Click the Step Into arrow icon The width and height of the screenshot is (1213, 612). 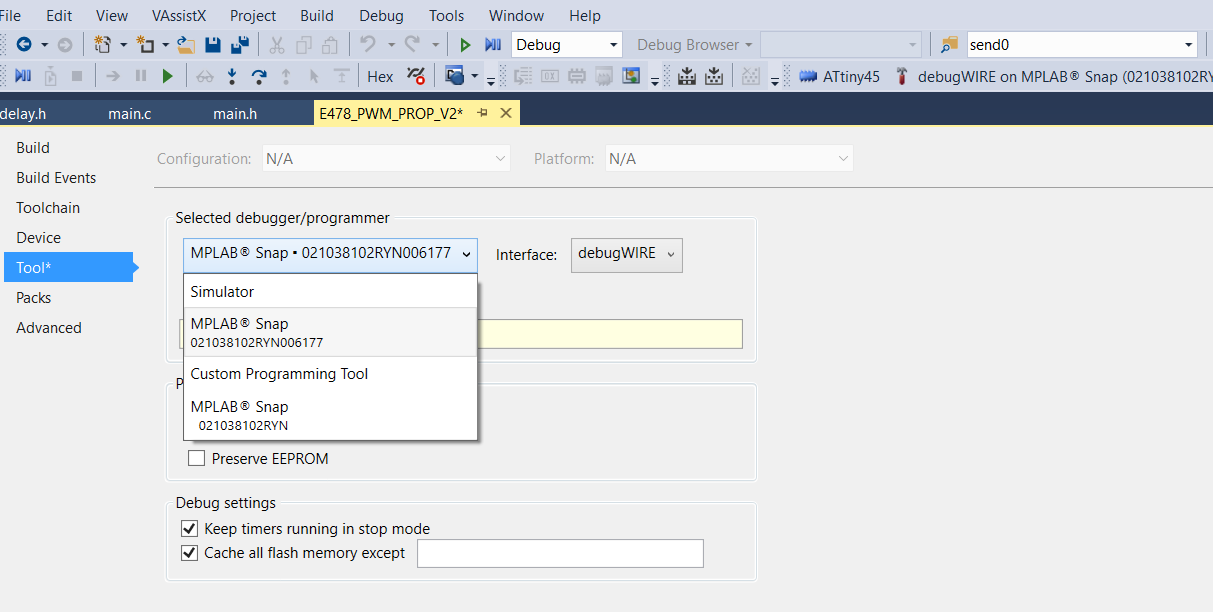pyautogui.click(x=232, y=76)
